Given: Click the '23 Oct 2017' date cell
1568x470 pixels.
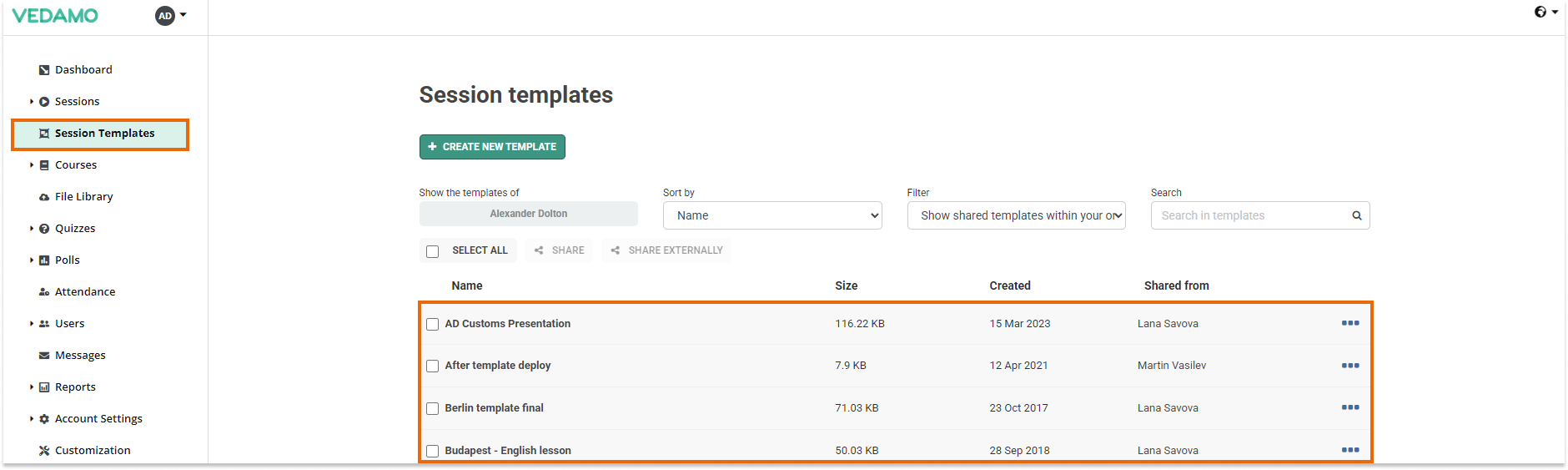Looking at the screenshot, I should pyautogui.click(x=1018, y=408).
